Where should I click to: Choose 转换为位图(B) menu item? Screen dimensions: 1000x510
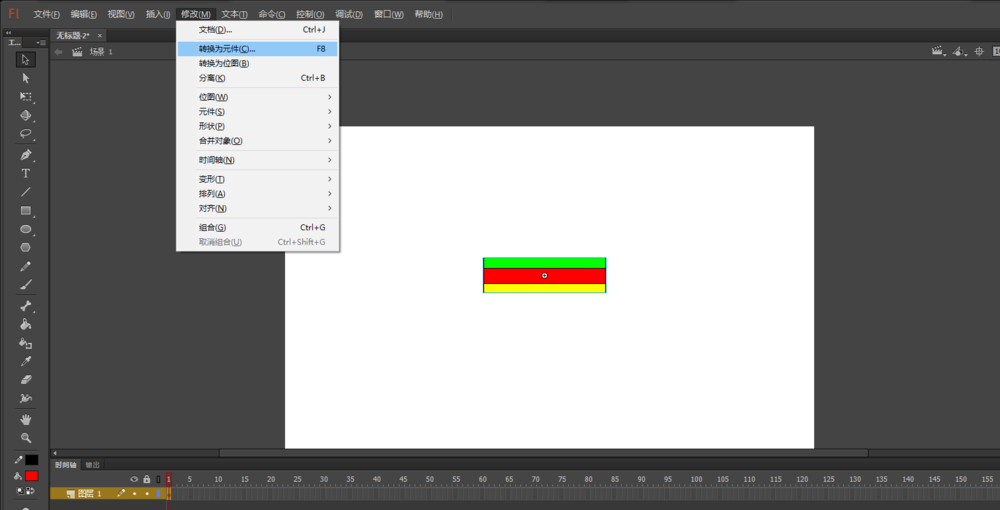[258, 63]
